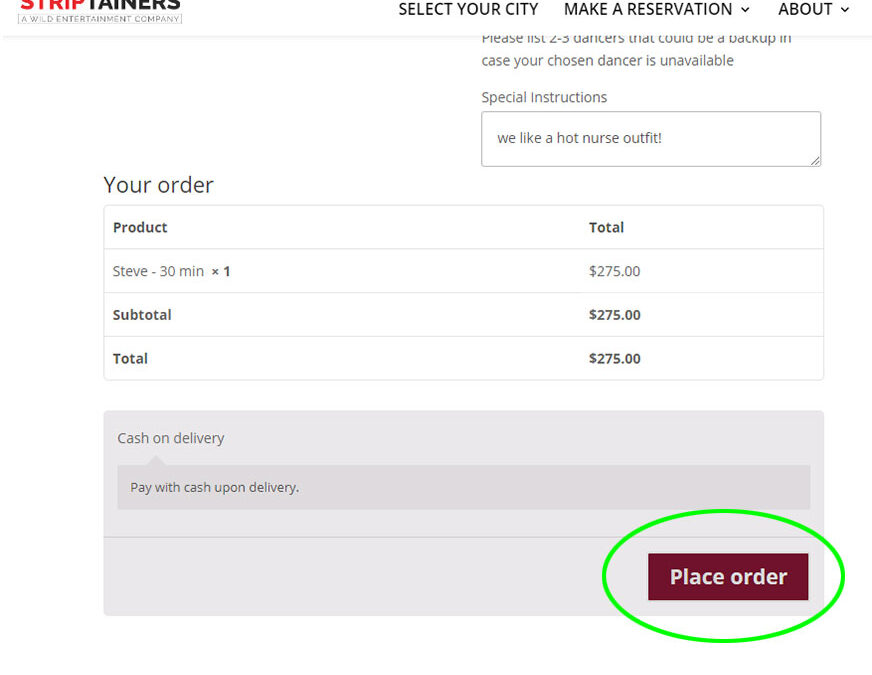Click inside the Special Instructions text box
Screen dimensions: 872x675
tap(651, 139)
